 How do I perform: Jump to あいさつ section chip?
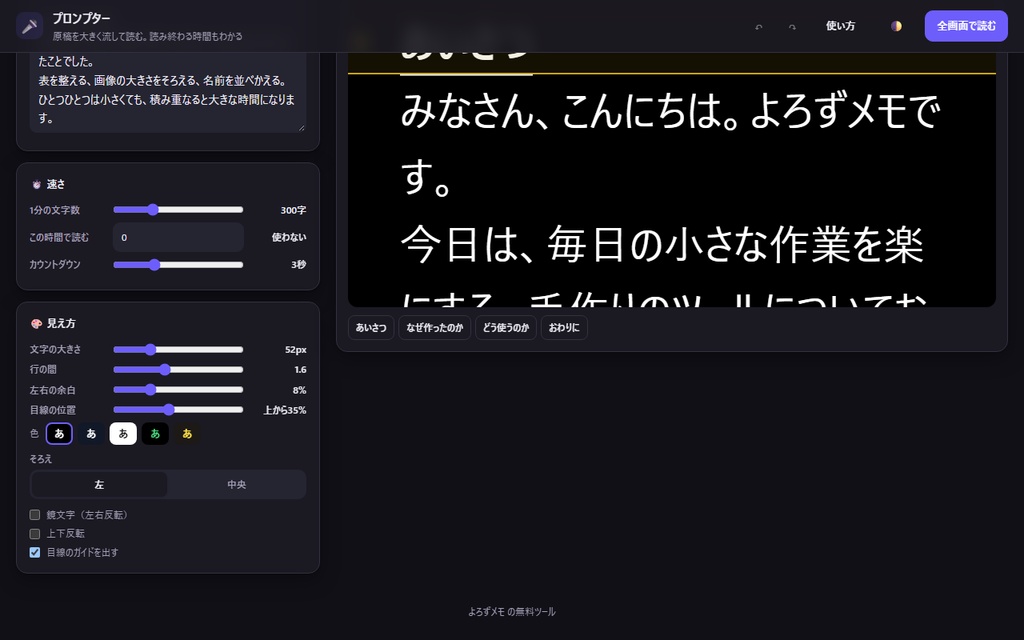click(x=371, y=328)
